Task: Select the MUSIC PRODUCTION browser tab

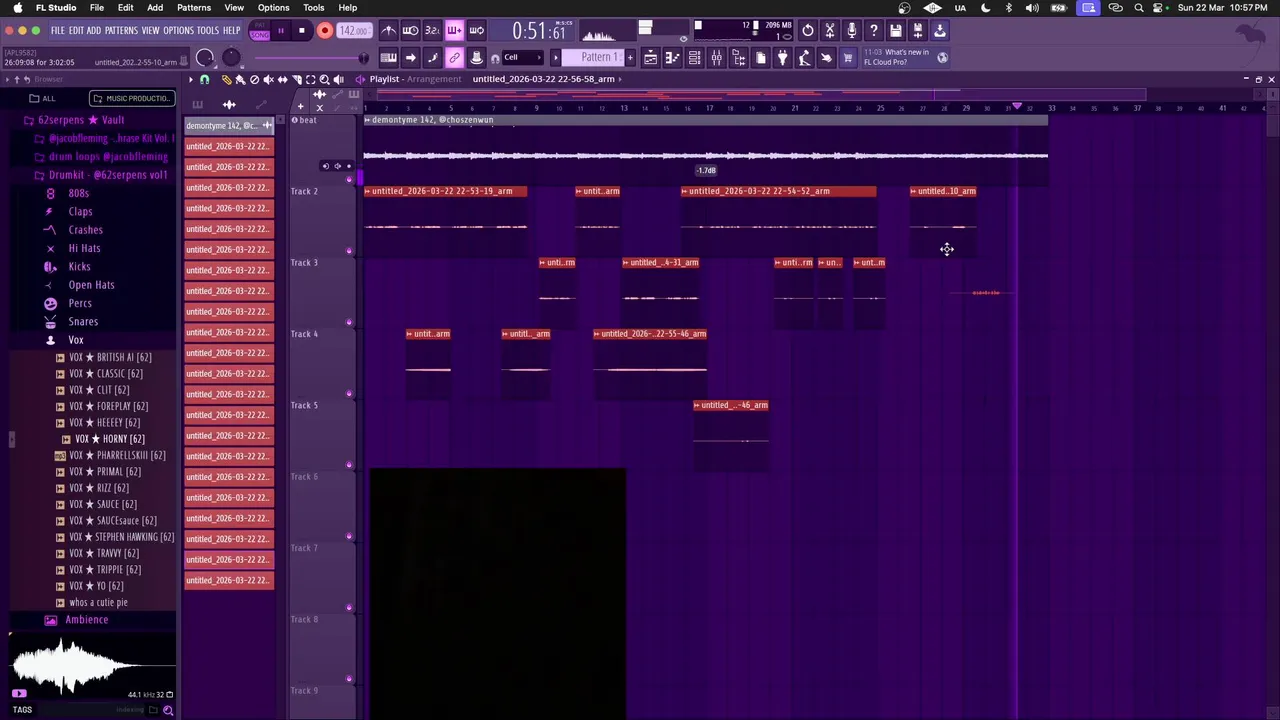Action: tap(132, 98)
